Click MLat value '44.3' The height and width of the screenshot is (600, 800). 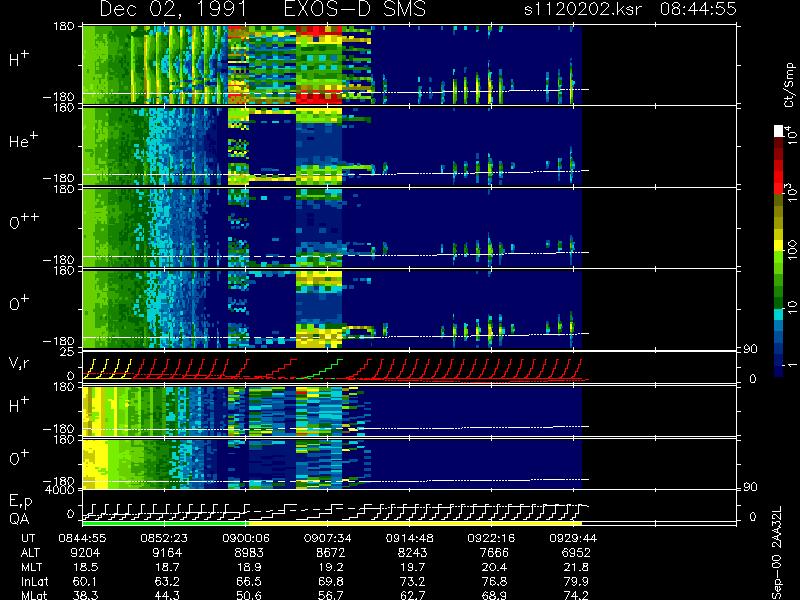(x=167, y=595)
